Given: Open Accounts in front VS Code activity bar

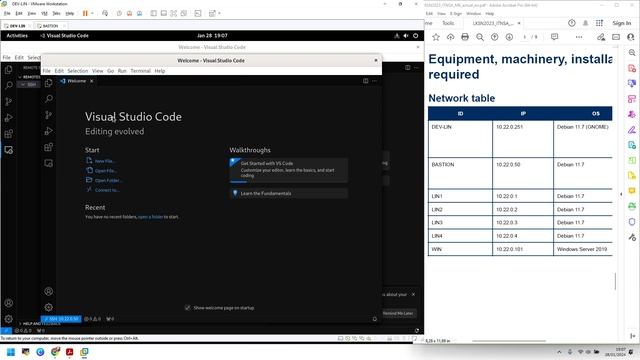Looking at the screenshot, I should click(x=49, y=291).
